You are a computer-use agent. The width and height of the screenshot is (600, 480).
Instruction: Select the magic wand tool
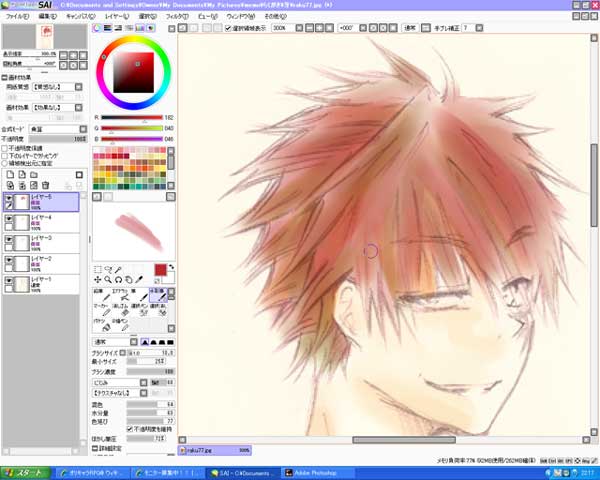tap(119, 270)
